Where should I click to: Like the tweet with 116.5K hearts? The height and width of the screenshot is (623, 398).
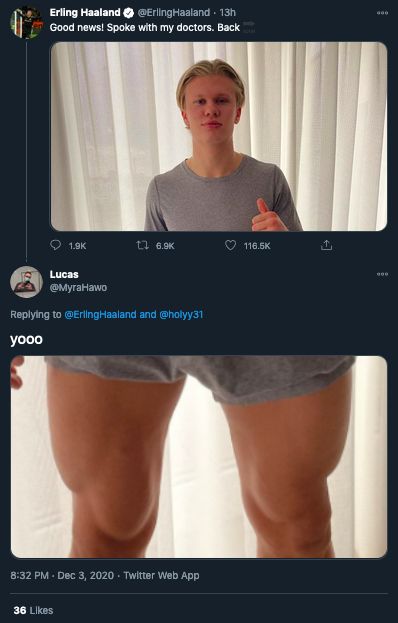[231, 246]
